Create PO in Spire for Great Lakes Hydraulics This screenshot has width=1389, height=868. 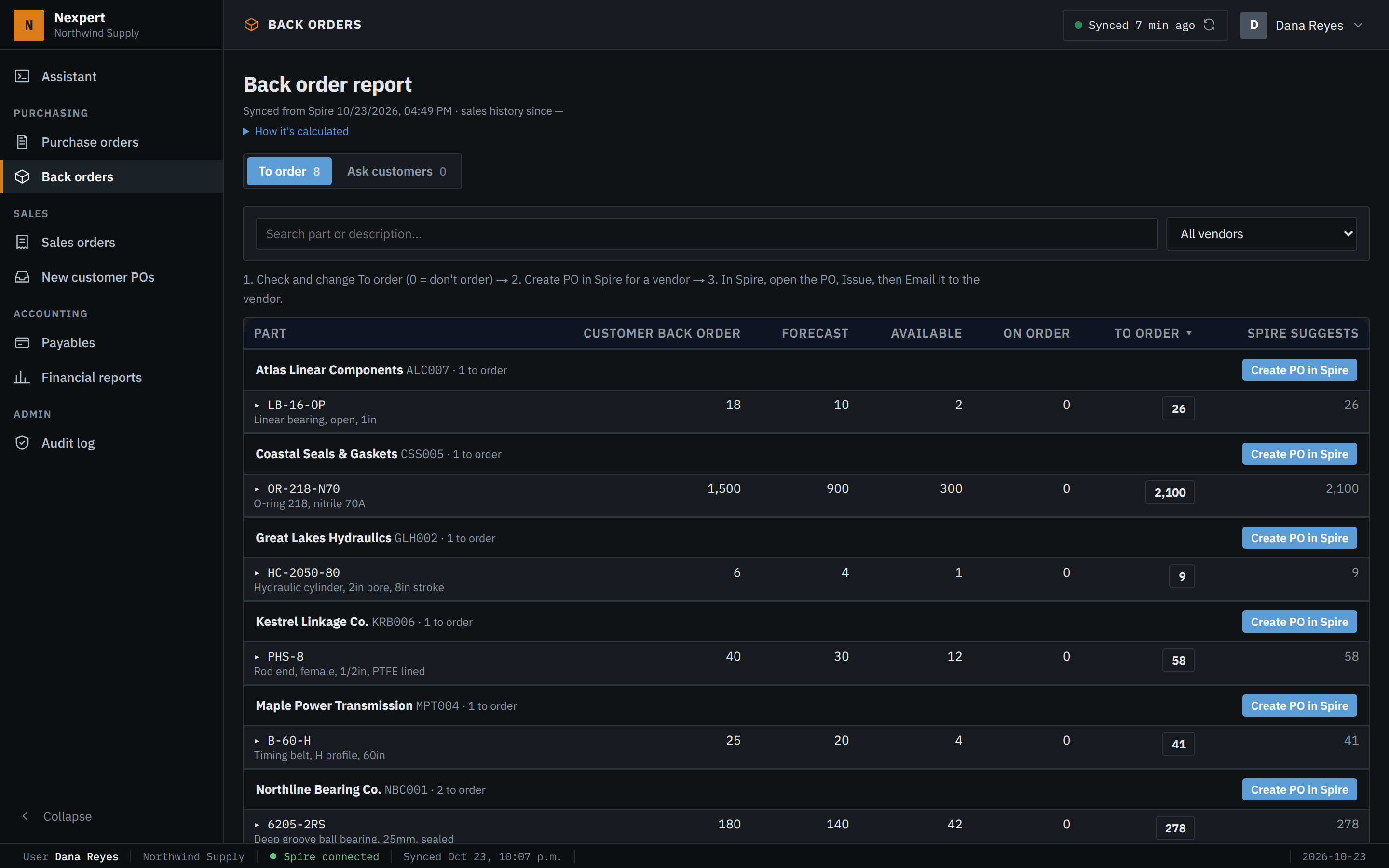(1299, 538)
